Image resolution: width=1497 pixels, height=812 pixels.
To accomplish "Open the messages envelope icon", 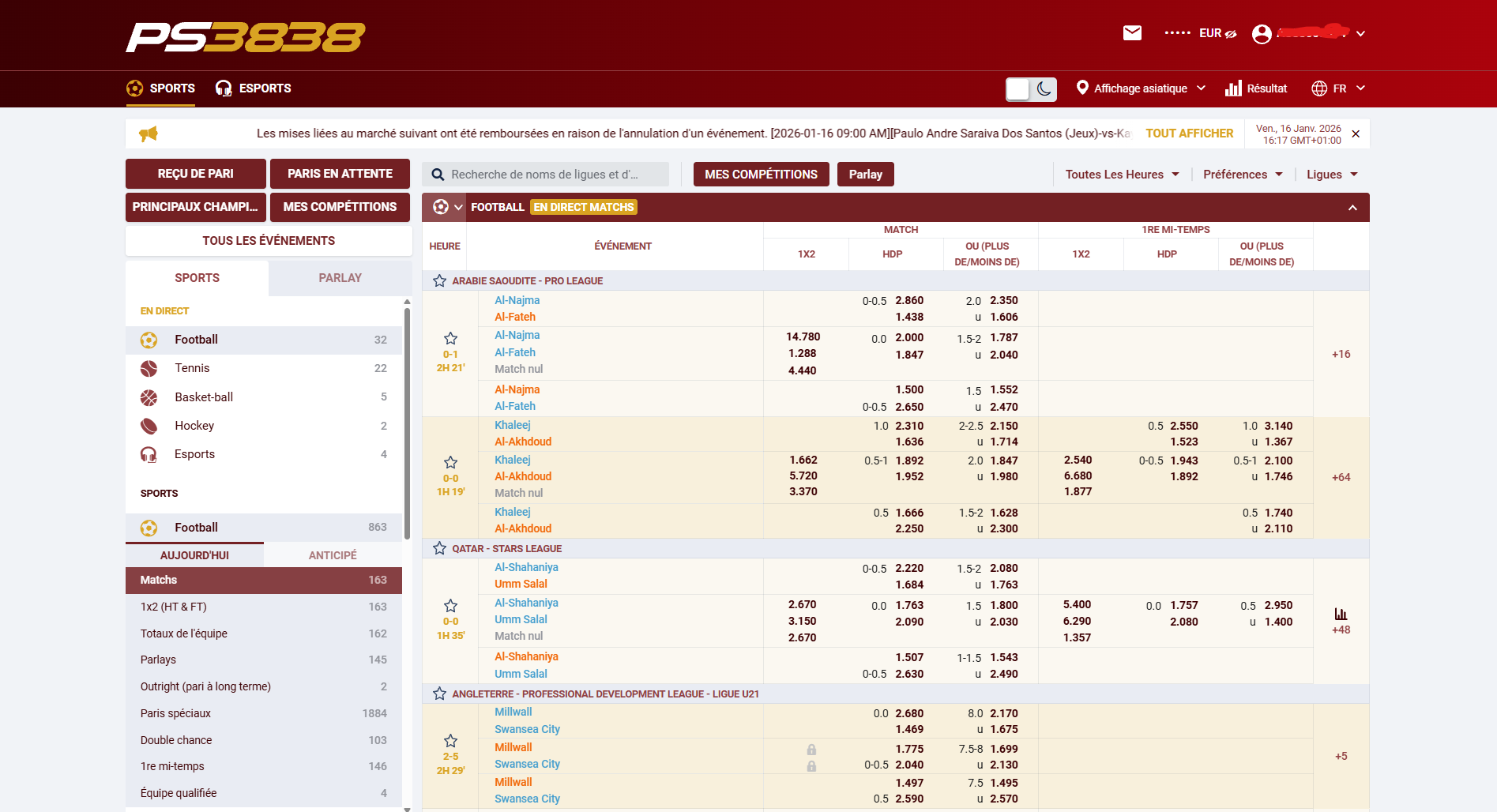I will click(1132, 33).
